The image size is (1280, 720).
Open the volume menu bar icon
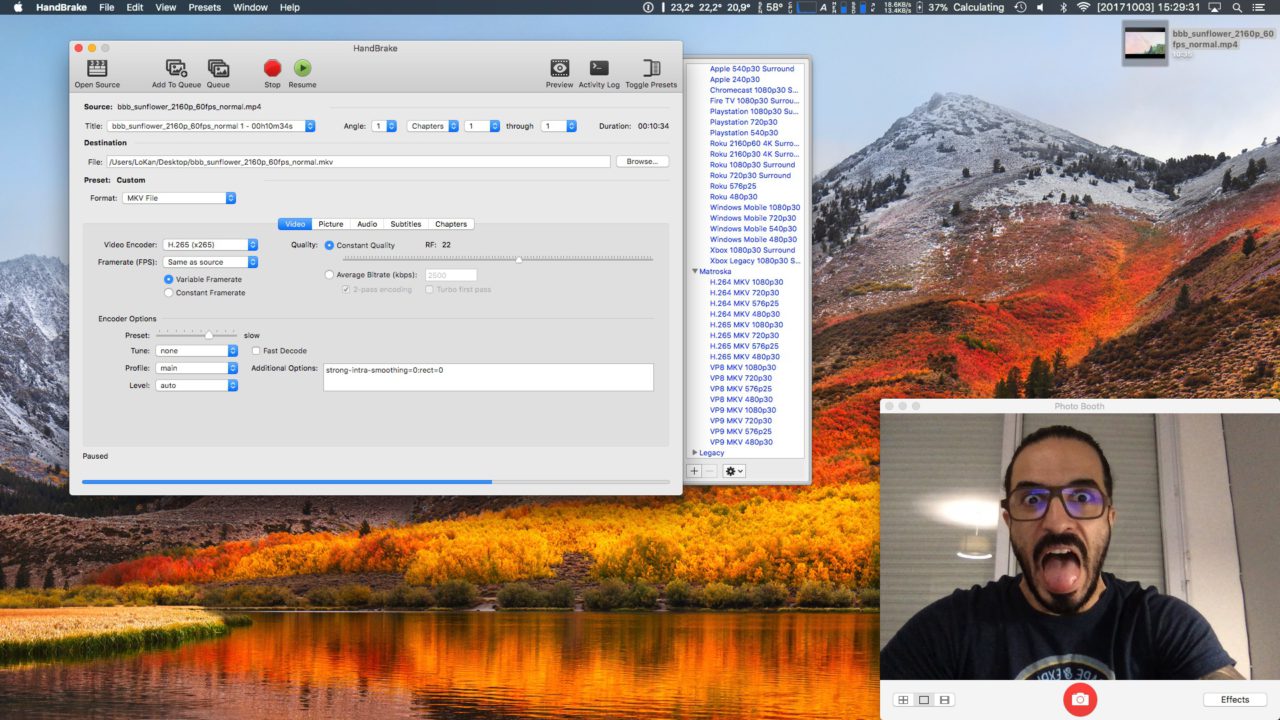[x=1041, y=7]
